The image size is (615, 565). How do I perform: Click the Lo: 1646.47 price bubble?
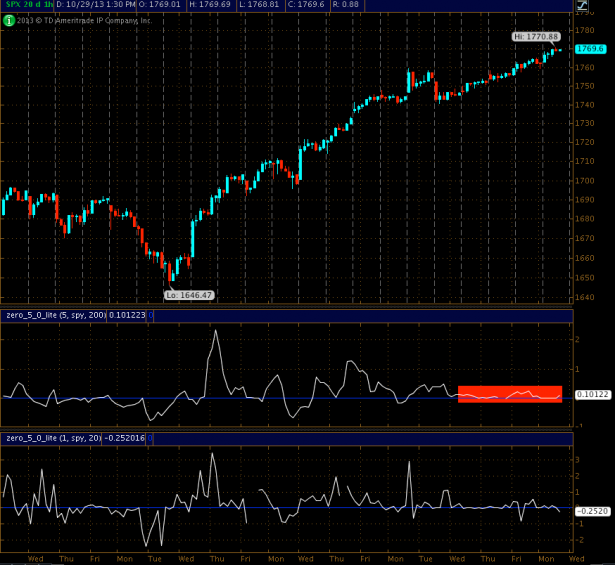click(x=189, y=295)
